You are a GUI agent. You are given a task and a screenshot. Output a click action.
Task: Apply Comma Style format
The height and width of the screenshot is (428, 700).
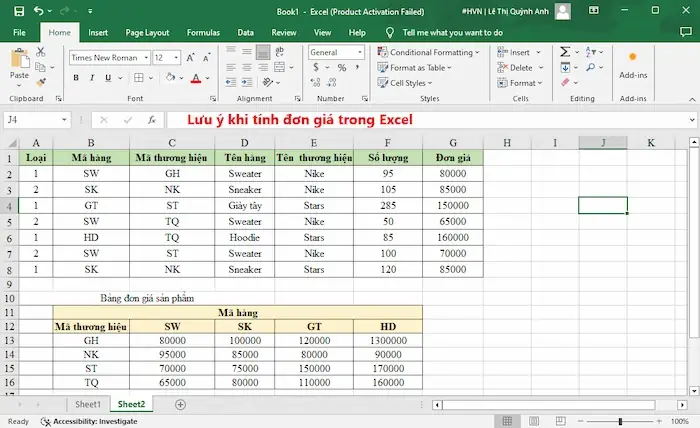[358, 67]
